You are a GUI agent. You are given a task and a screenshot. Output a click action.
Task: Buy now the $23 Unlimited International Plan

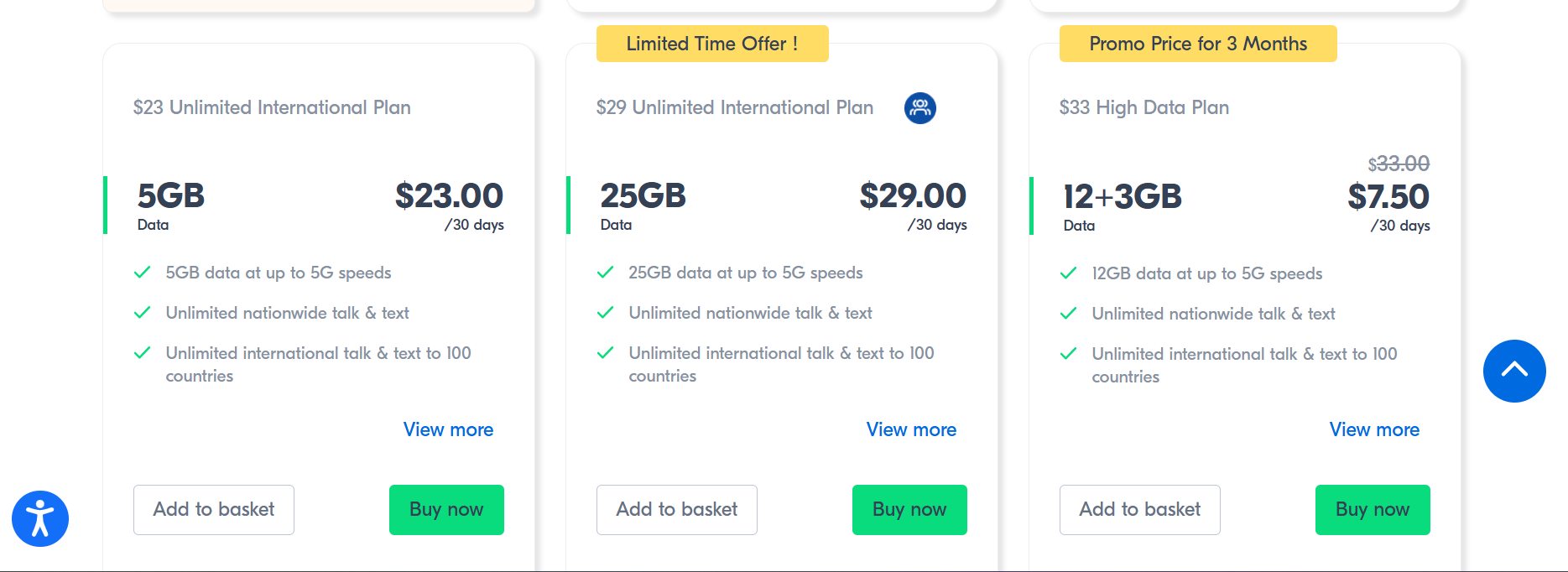click(446, 509)
